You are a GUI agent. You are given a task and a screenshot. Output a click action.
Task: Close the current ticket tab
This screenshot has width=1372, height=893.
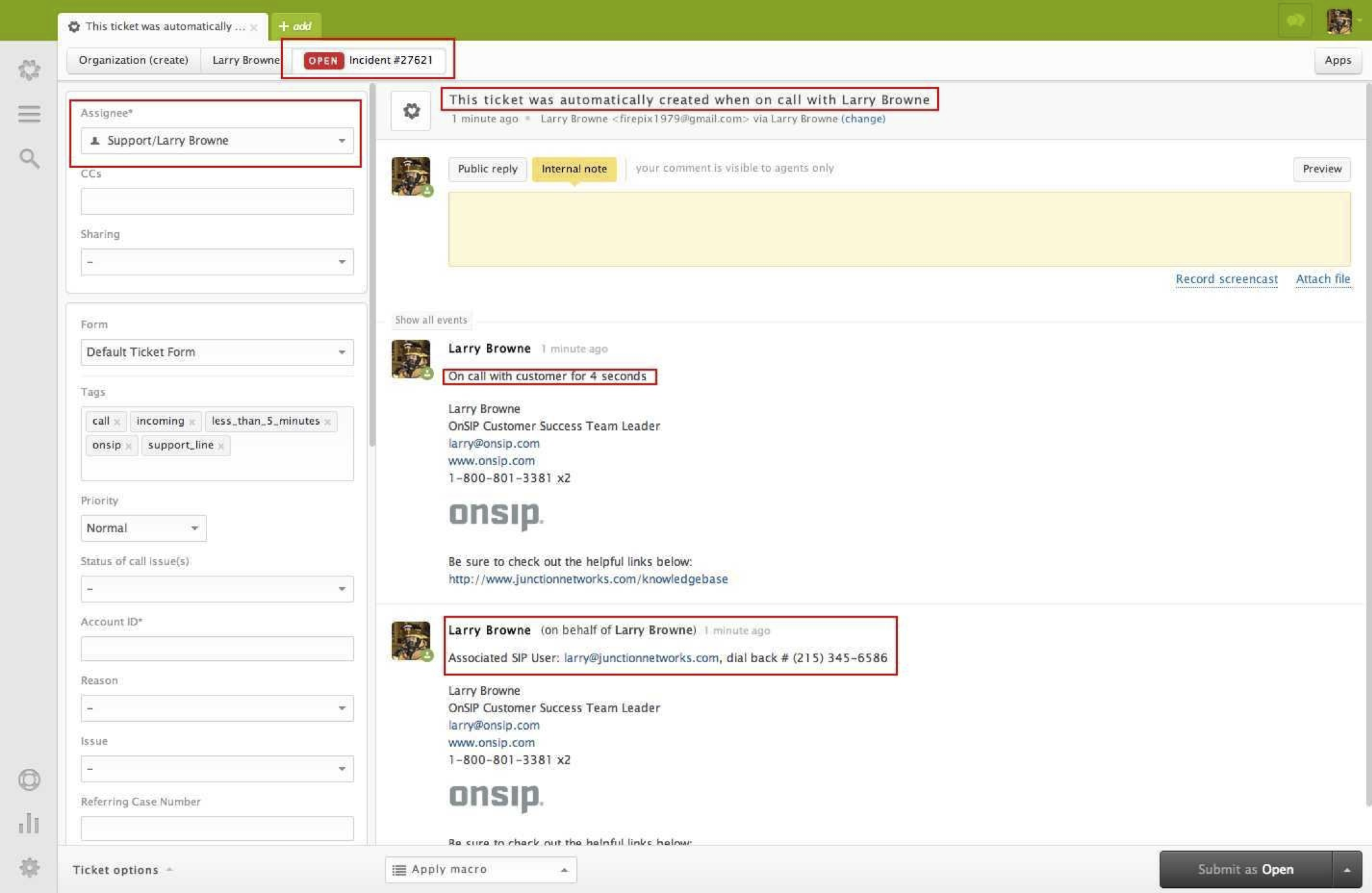point(254,27)
